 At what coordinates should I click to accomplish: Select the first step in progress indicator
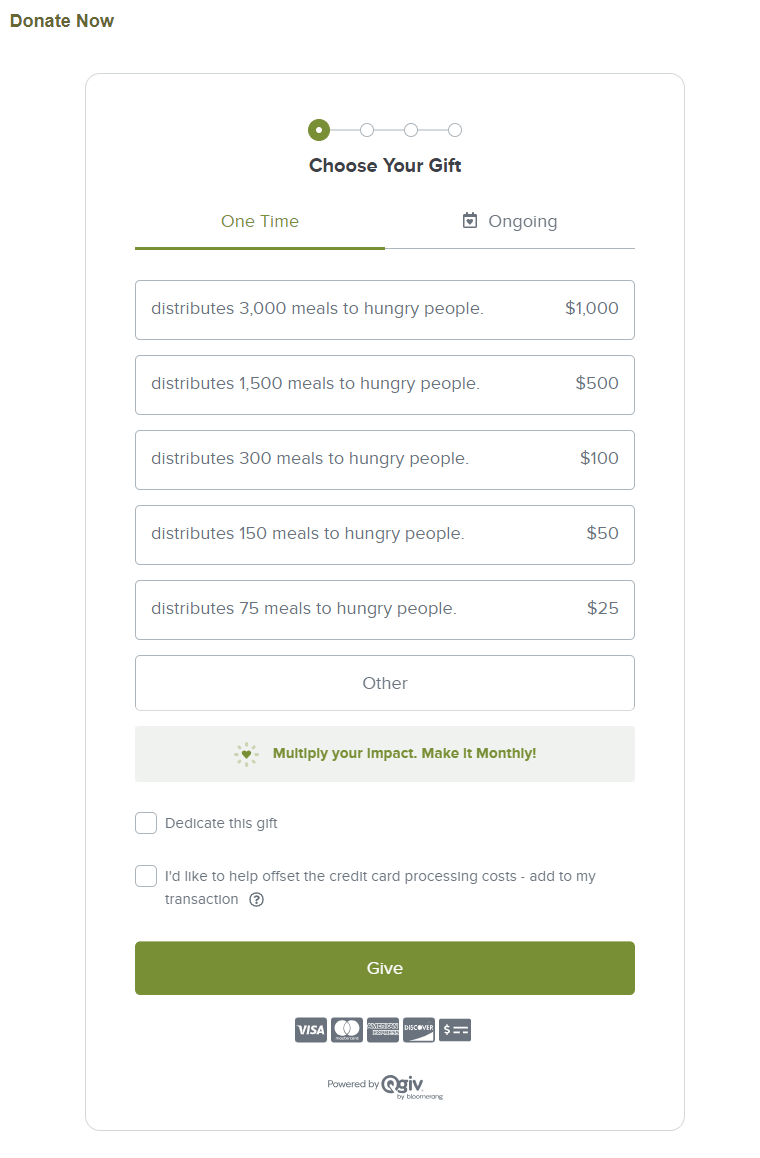click(319, 130)
